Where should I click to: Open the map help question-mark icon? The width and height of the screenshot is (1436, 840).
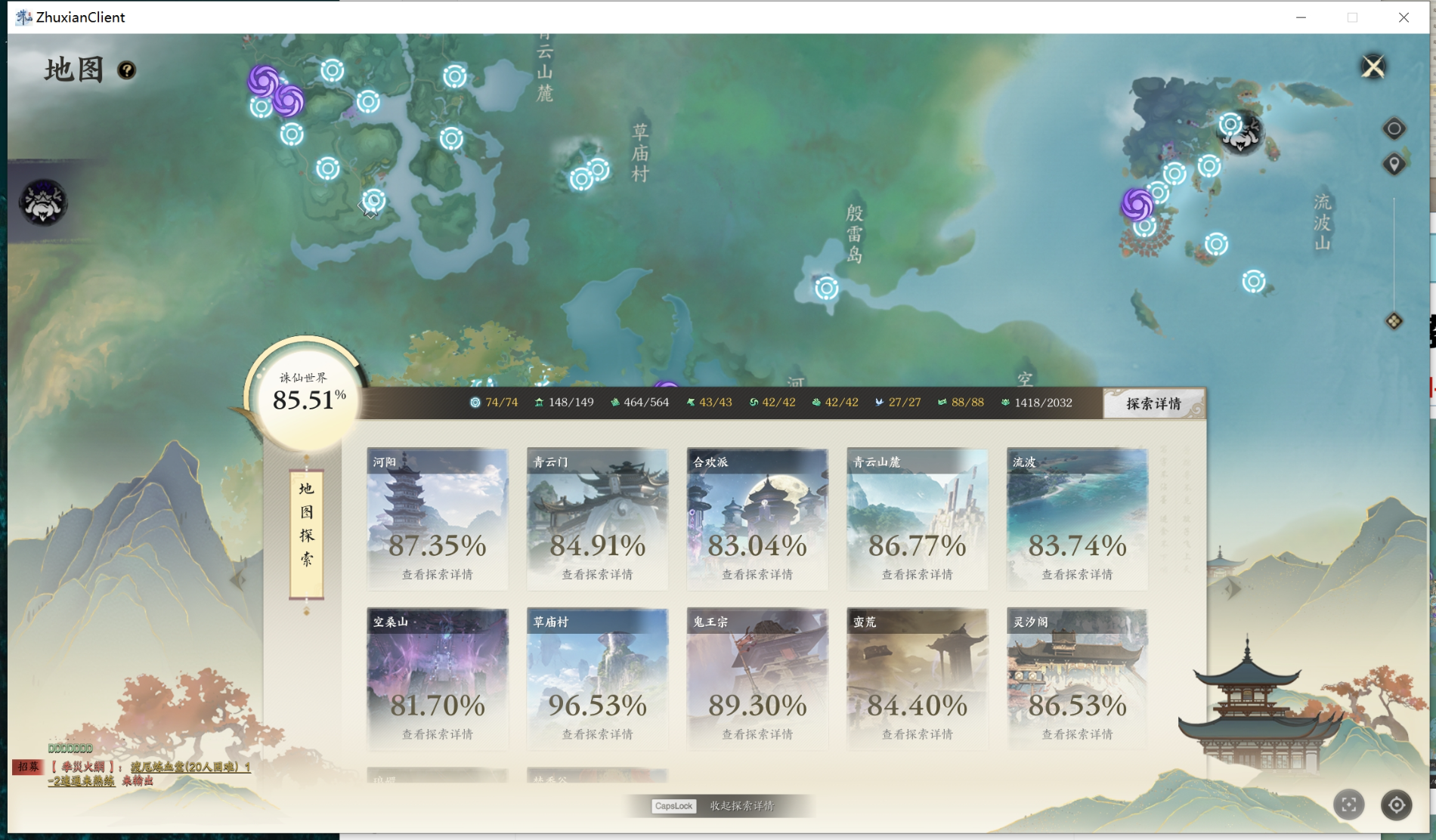pyautogui.click(x=127, y=70)
